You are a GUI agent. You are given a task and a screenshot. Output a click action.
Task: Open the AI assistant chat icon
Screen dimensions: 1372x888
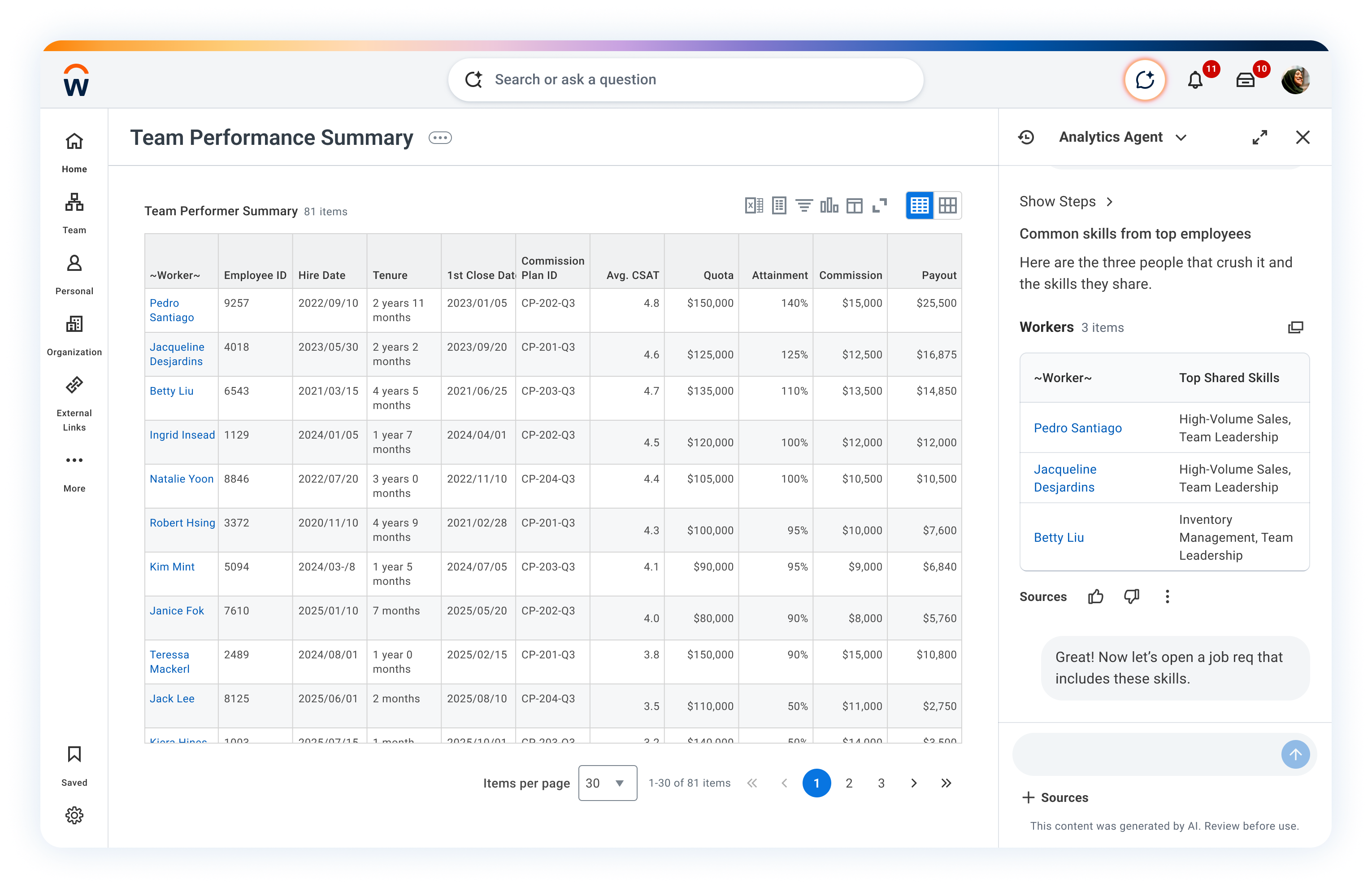[x=1145, y=79]
